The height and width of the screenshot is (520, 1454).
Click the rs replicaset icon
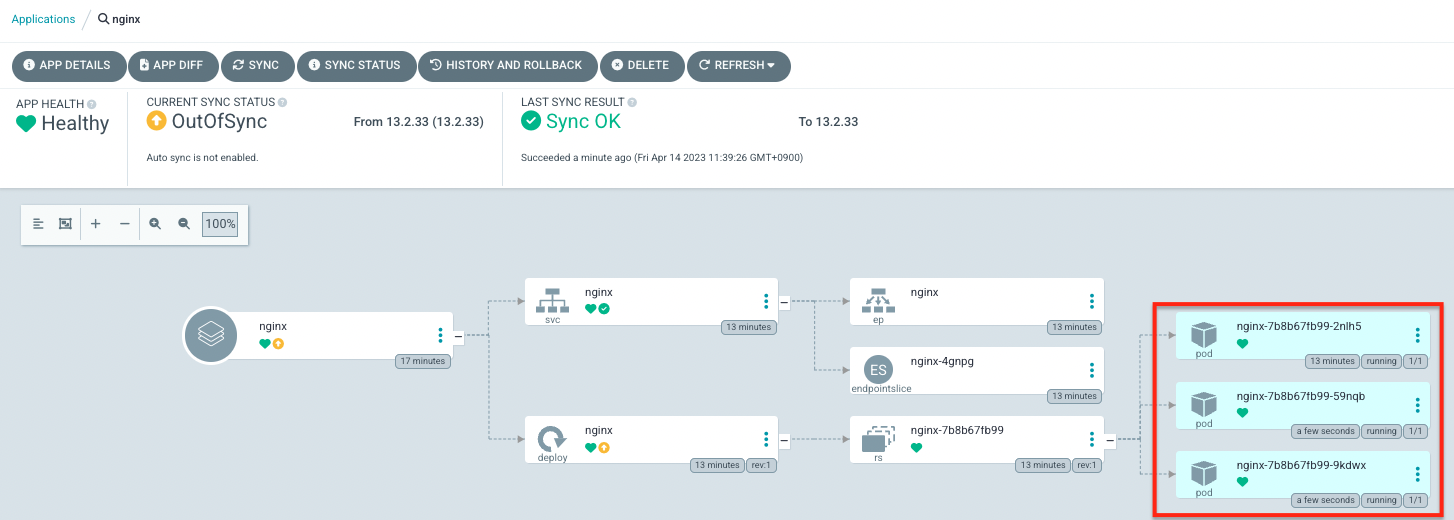(x=878, y=437)
